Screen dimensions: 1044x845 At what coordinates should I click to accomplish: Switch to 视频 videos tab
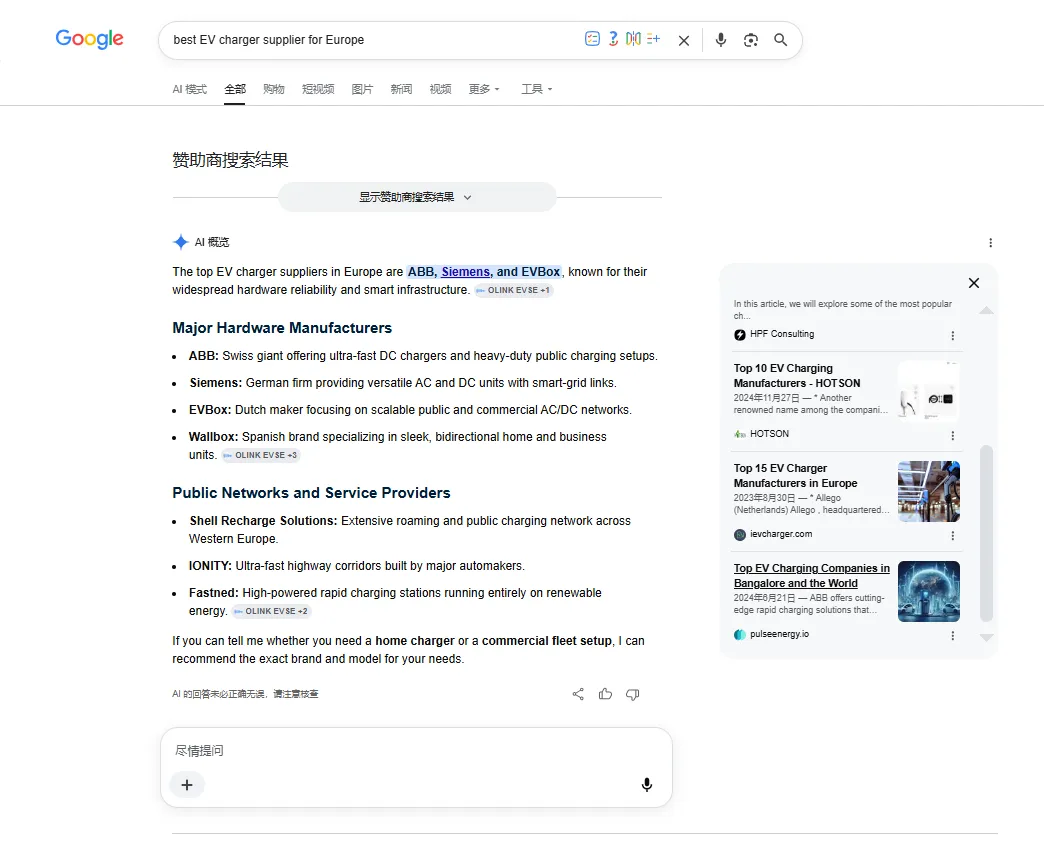click(440, 89)
